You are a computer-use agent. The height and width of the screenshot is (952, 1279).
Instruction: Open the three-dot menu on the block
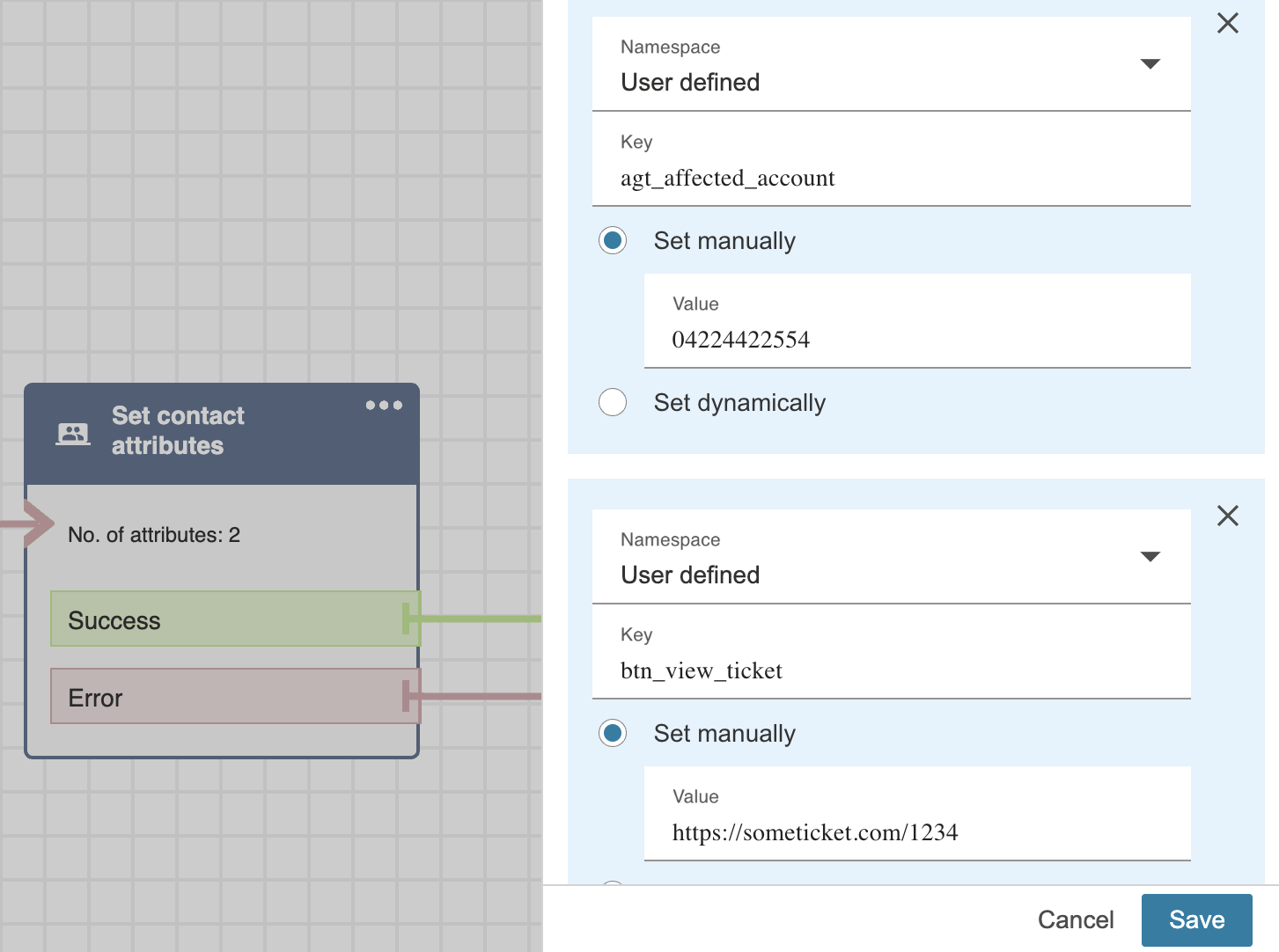[384, 406]
